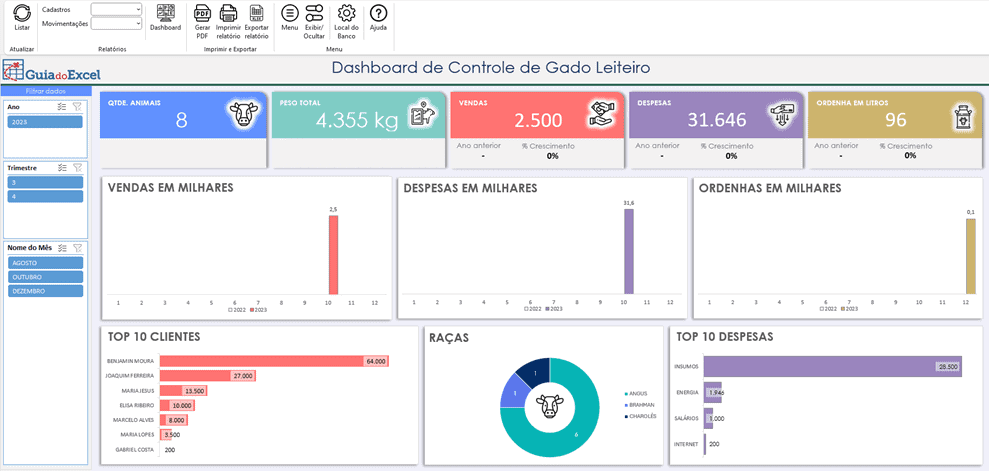Click Imprimir relatório printer icon
Screen dimensions: 989x471
(x=228, y=13)
